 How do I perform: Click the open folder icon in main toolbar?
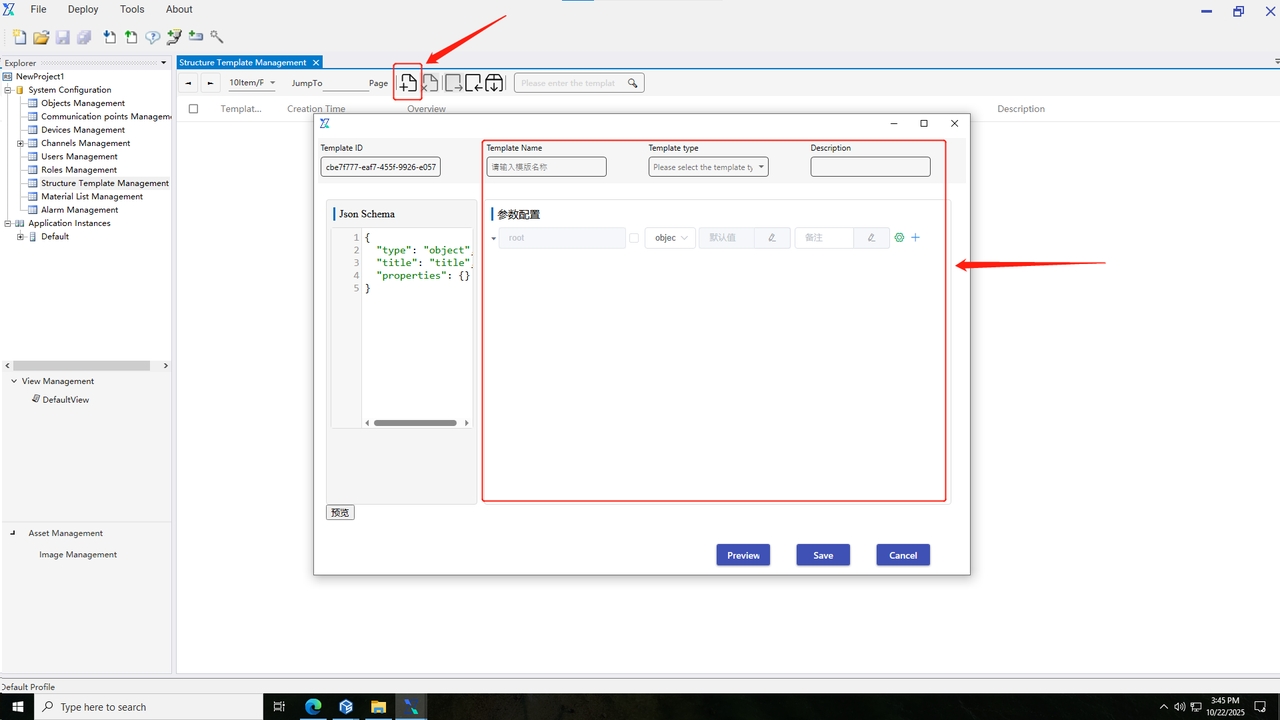coord(41,37)
